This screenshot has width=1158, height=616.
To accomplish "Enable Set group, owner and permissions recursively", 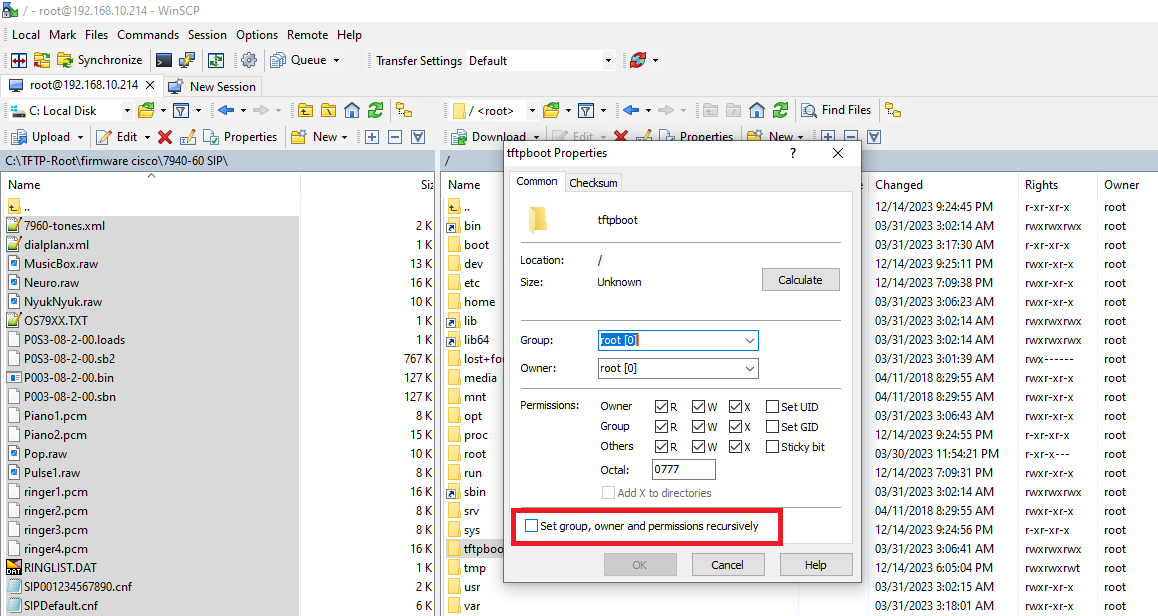I will tap(531, 526).
